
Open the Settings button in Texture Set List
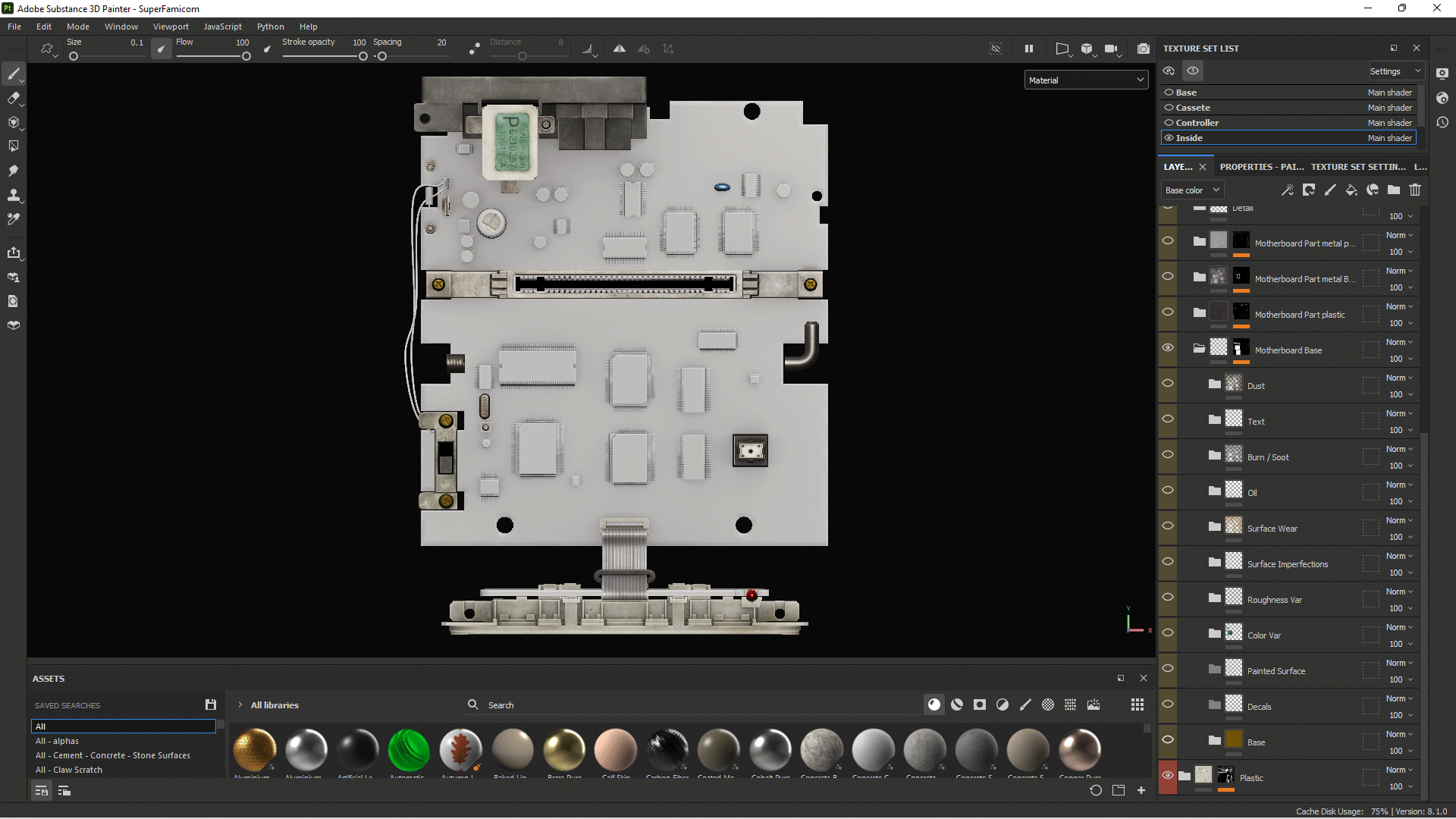pyautogui.click(x=1395, y=71)
